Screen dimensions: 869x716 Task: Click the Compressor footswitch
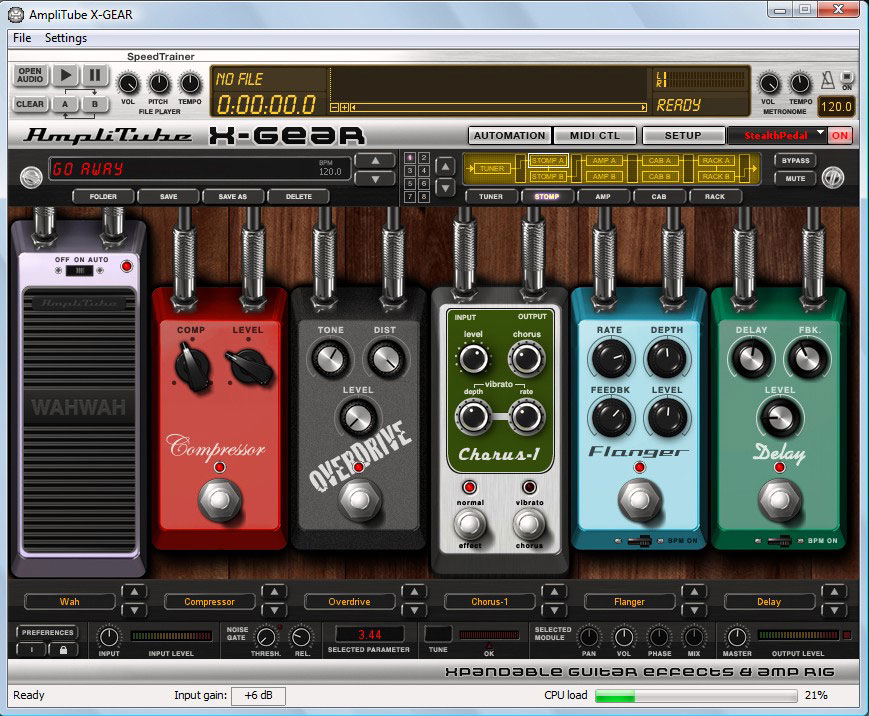pos(219,500)
